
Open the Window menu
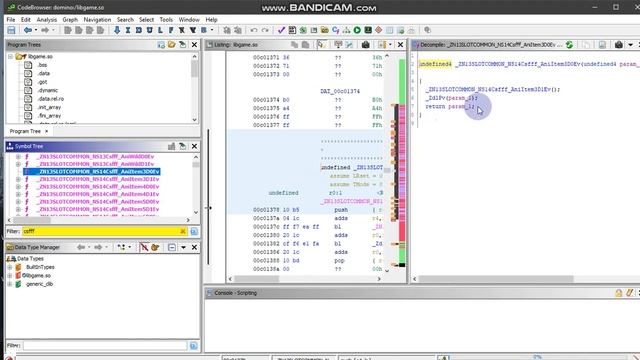point(189,20)
